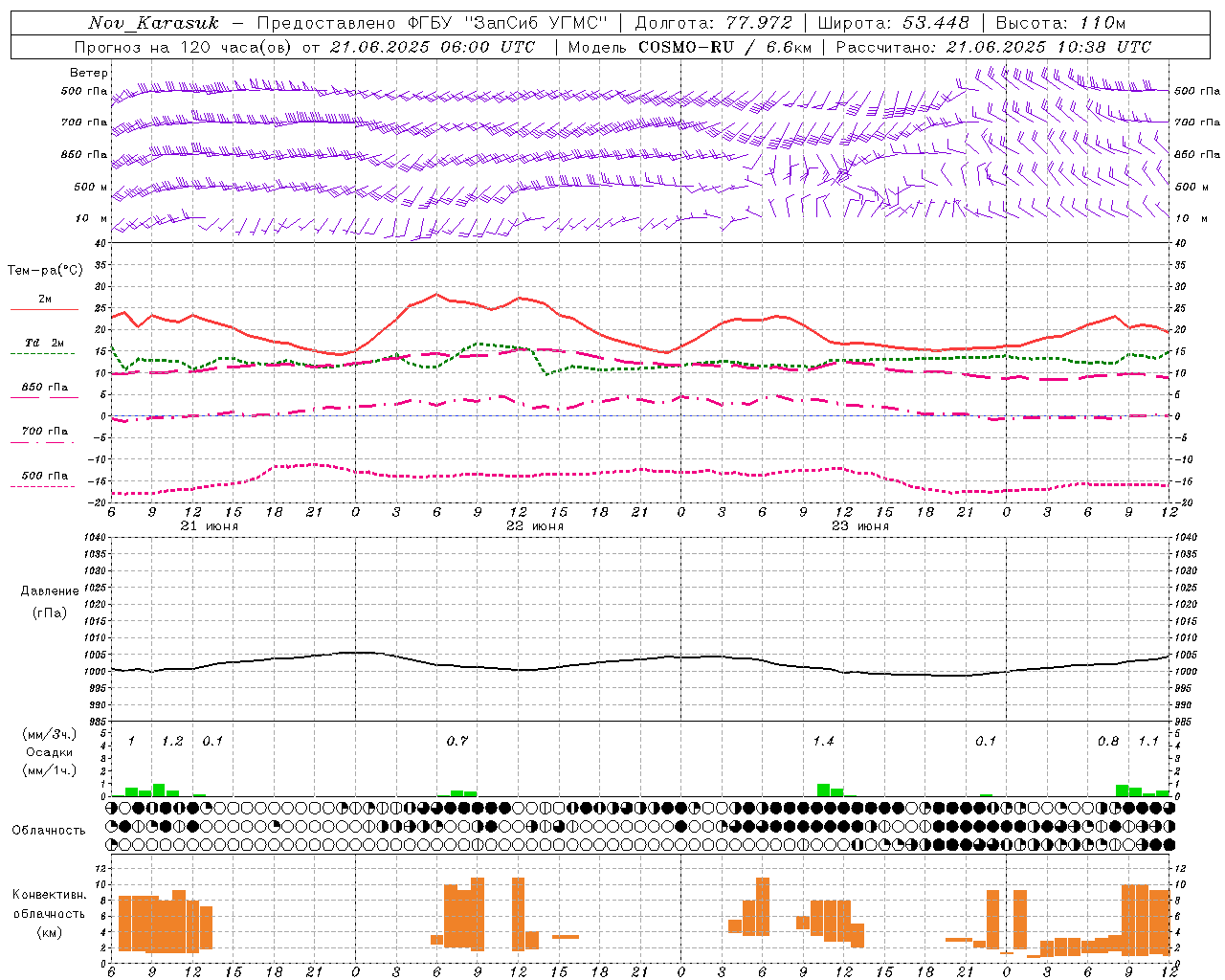Click the 'Предоставлено ФГБУ ЗапСиб УГМС' provider text
The height and width of the screenshot is (980, 1225).
[434, 23]
